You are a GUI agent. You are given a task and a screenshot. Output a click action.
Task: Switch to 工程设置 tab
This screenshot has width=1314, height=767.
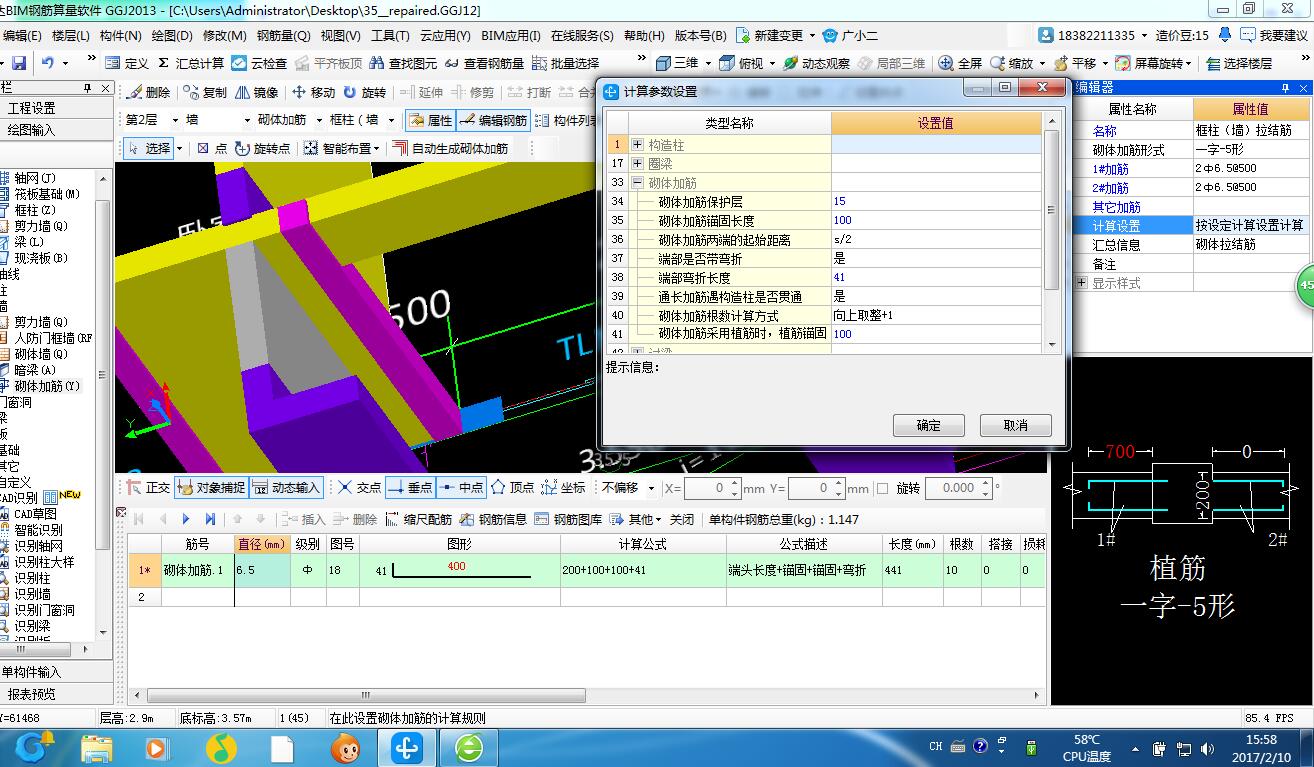tap(31, 108)
